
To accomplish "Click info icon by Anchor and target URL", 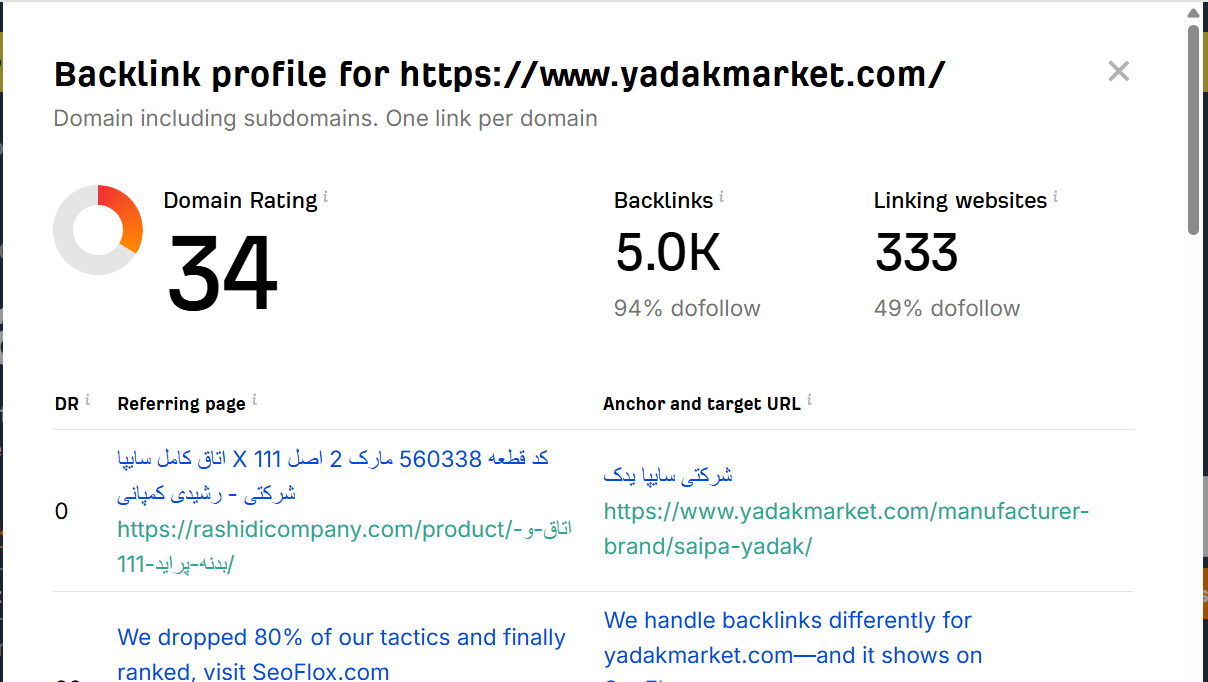I will [x=809, y=400].
